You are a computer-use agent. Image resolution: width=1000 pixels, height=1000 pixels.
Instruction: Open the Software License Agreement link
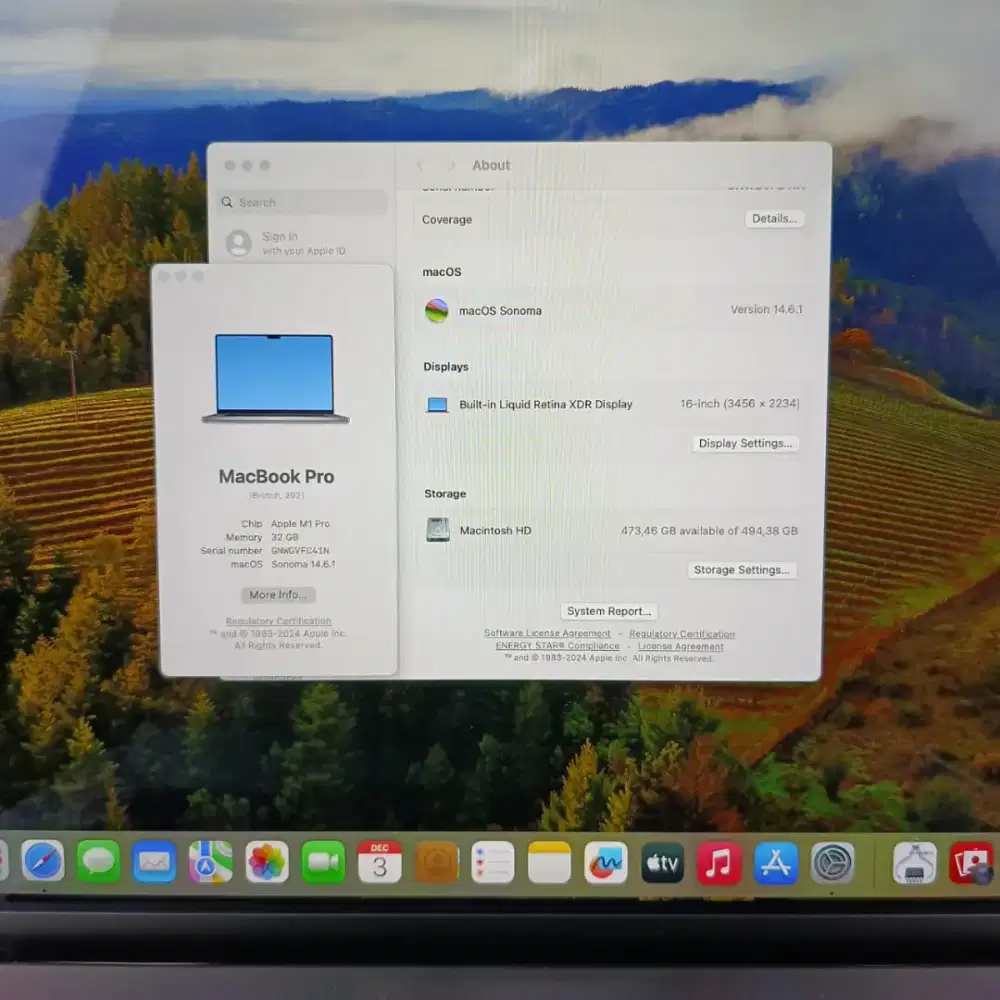pyautogui.click(x=547, y=633)
